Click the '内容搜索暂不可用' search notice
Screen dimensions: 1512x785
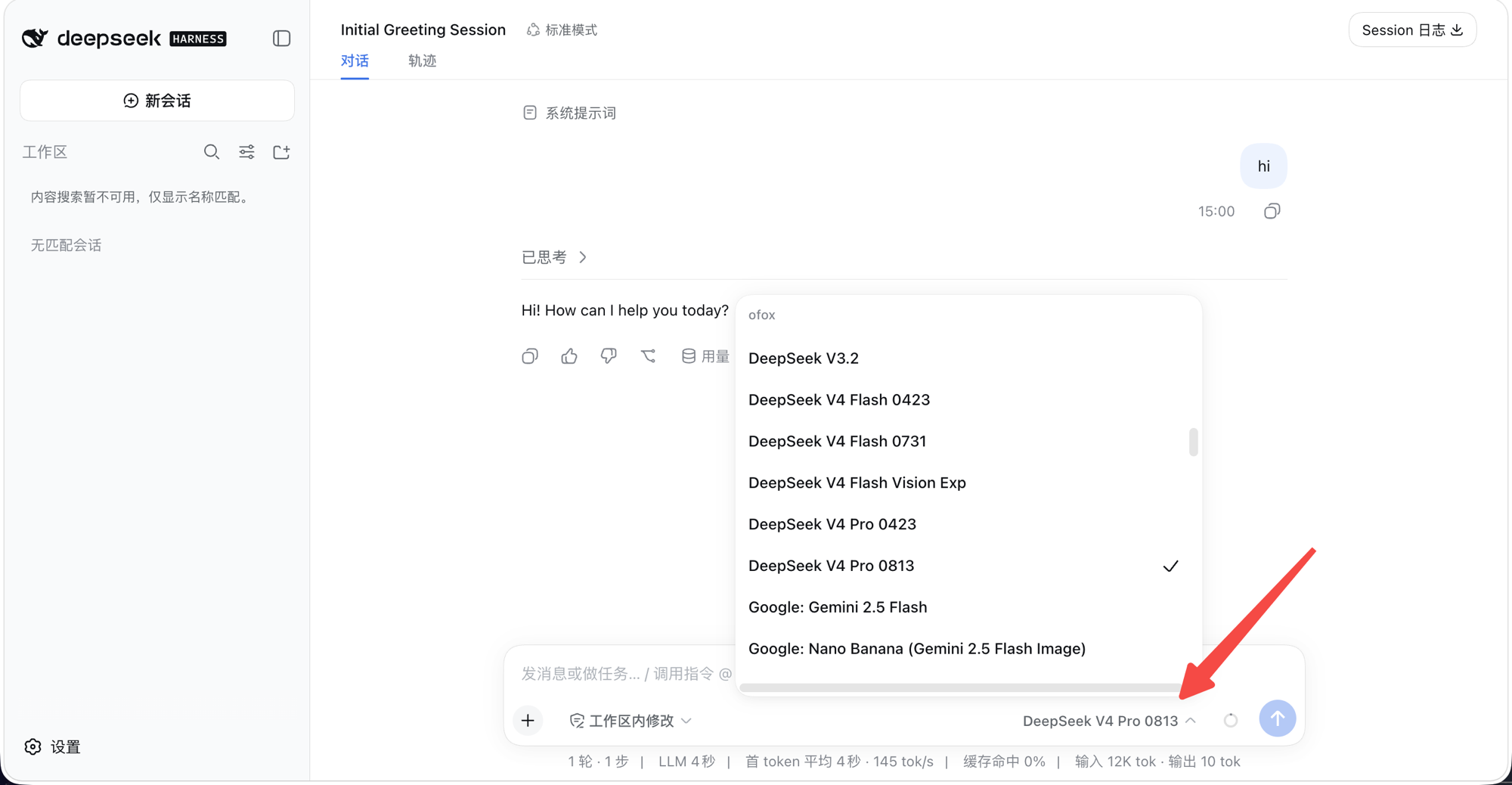click(141, 197)
